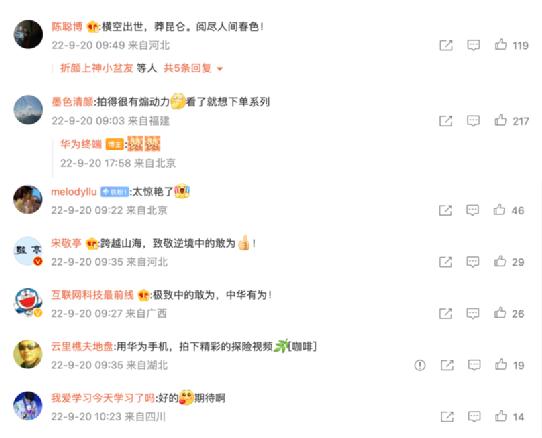Open 陈聪博's profile from username
Viewport: 542px width, 438px height.
coord(67,27)
